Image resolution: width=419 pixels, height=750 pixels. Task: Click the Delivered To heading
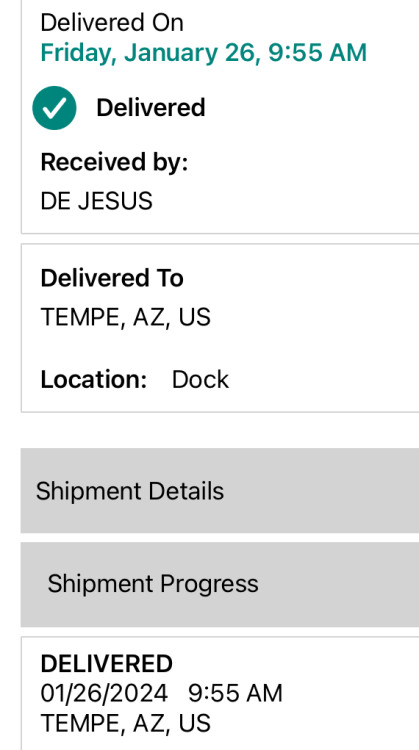pos(112,278)
